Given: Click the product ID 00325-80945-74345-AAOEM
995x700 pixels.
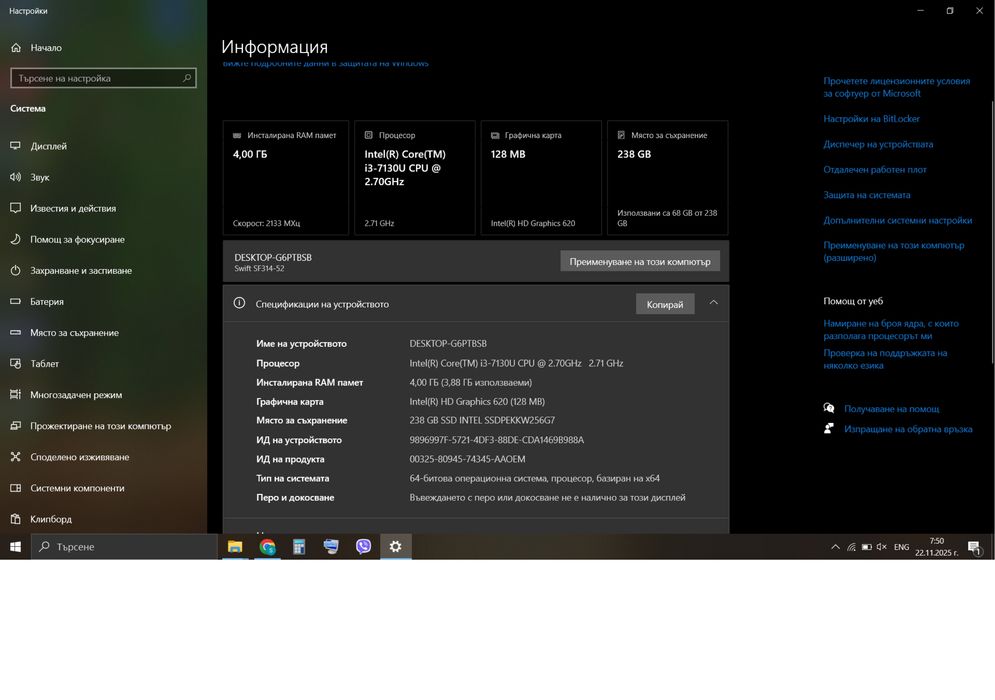Looking at the screenshot, I should (x=467, y=459).
